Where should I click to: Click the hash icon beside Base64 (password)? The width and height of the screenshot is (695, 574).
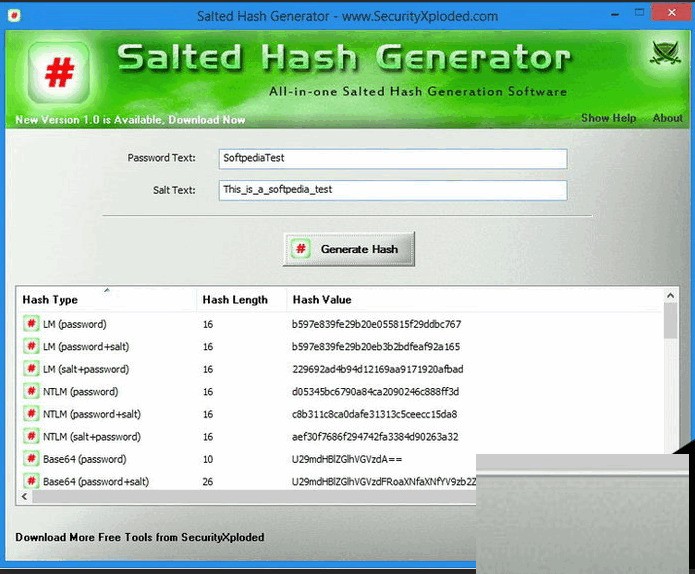(x=31, y=459)
